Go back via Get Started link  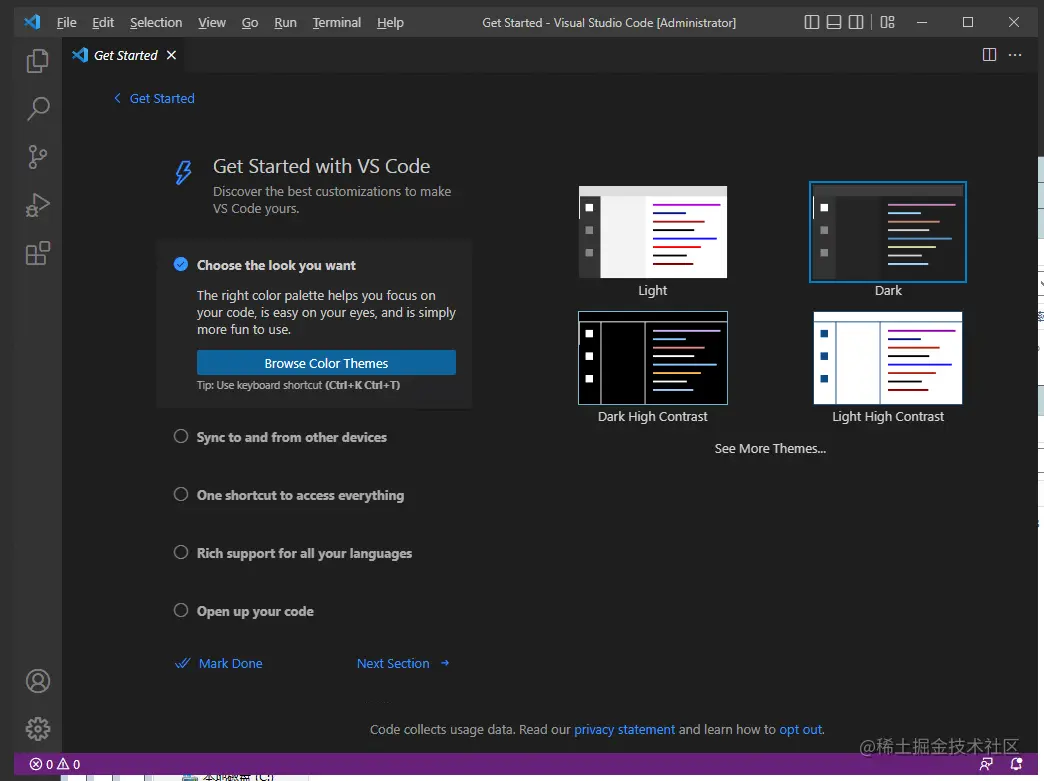click(x=162, y=99)
